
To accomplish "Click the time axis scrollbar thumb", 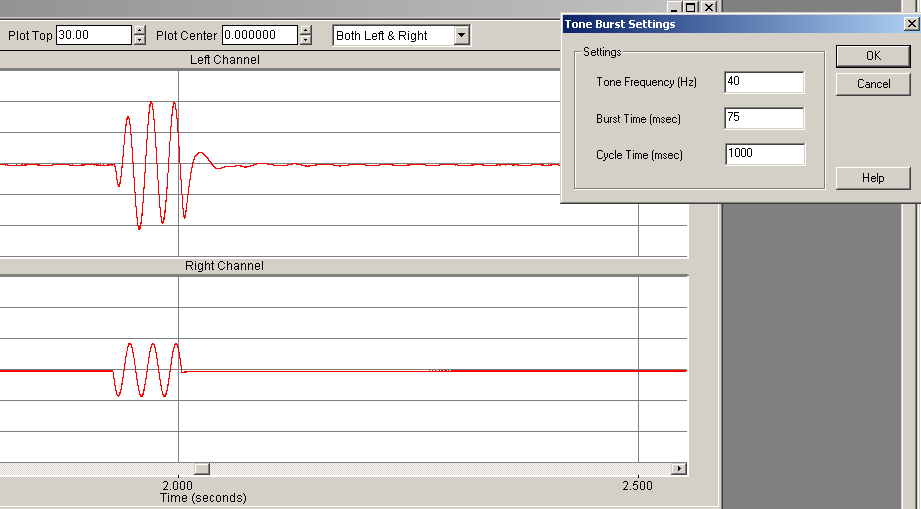I will tap(202, 468).
